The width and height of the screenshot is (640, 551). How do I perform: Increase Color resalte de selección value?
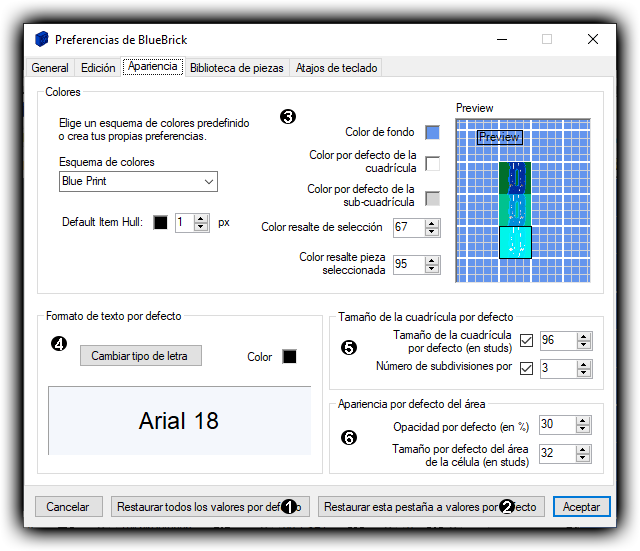[x=431, y=224]
